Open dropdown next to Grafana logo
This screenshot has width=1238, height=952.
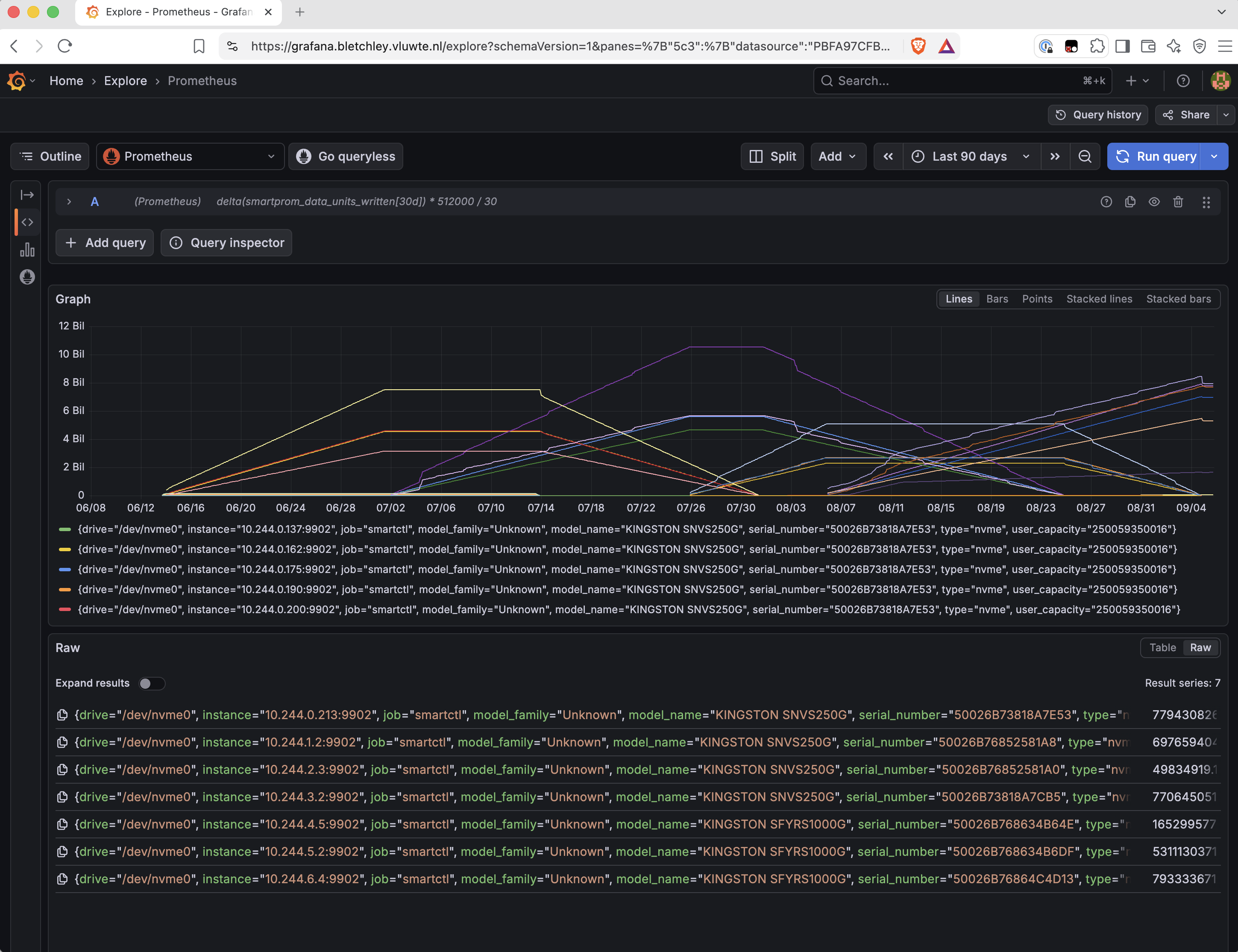point(33,81)
